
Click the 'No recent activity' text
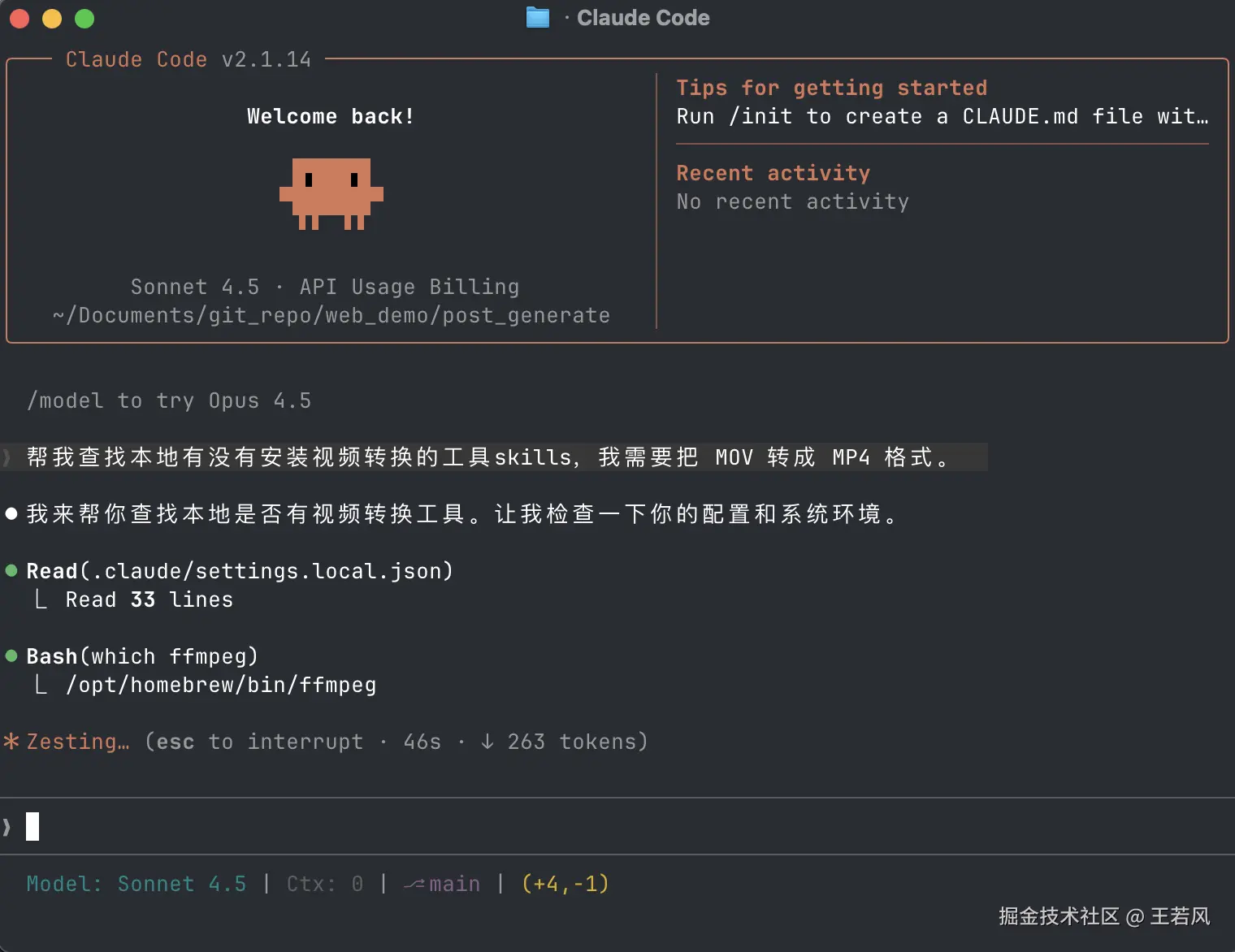tap(793, 201)
